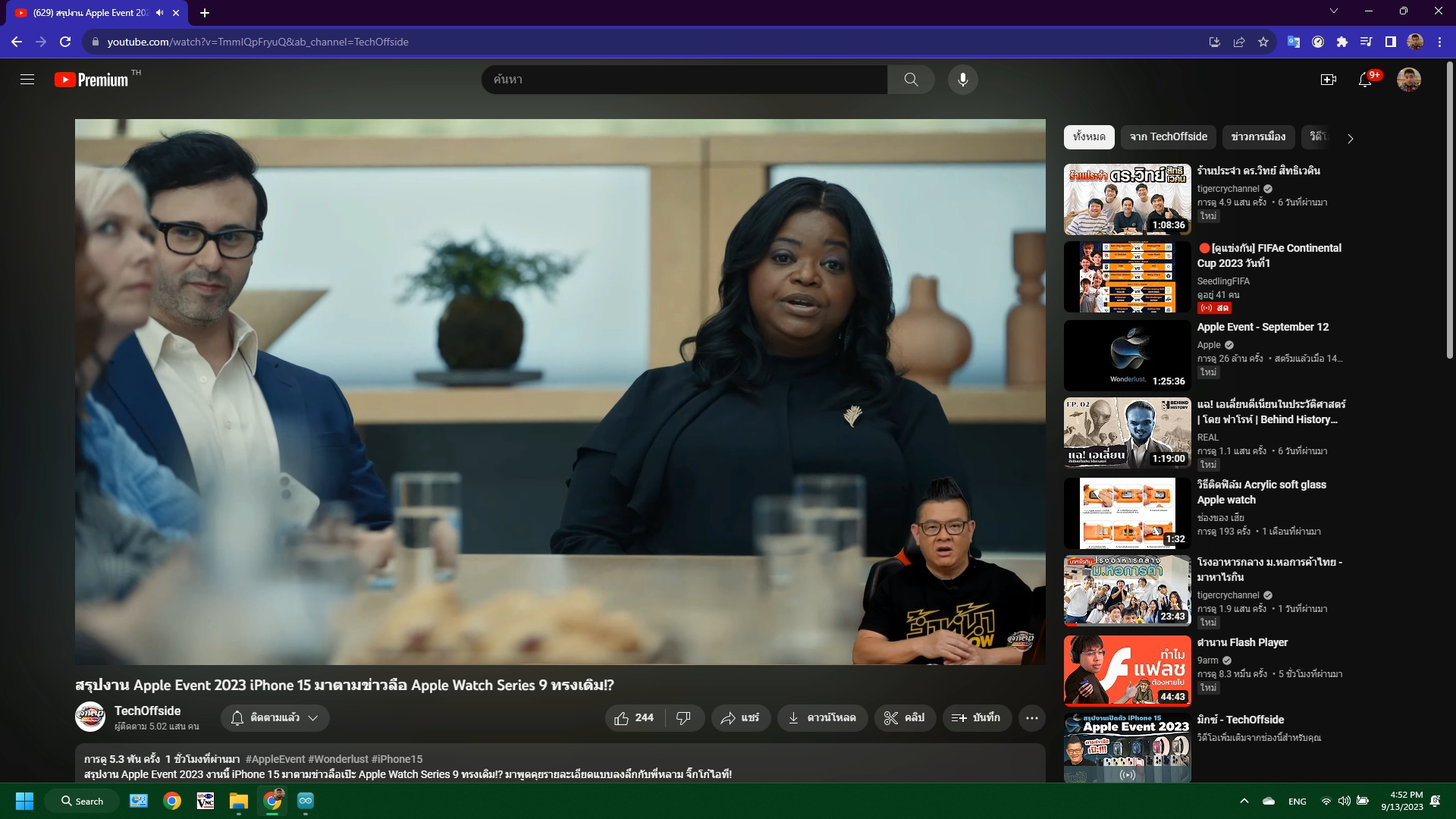1456x819 pixels.
Task: Open FIFAe Continental Cup 2023 live thumbnail
Action: coord(1127,277)
